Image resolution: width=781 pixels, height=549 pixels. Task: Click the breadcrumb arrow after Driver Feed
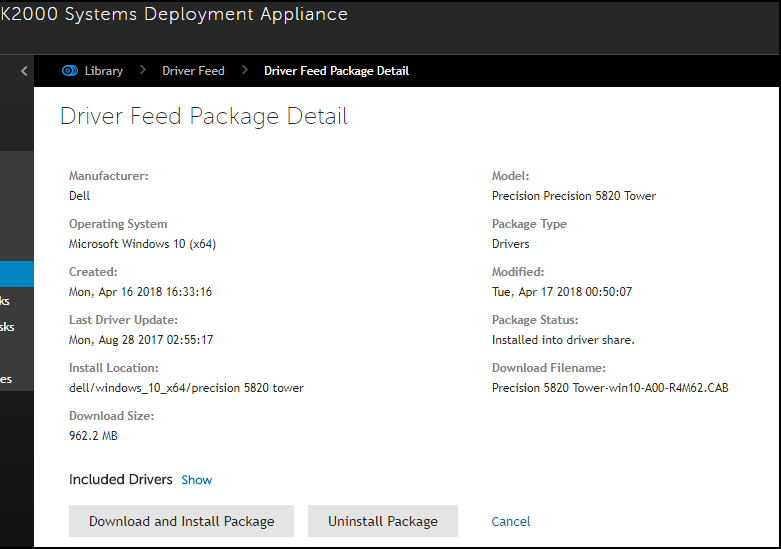click(x=244, y=71)
